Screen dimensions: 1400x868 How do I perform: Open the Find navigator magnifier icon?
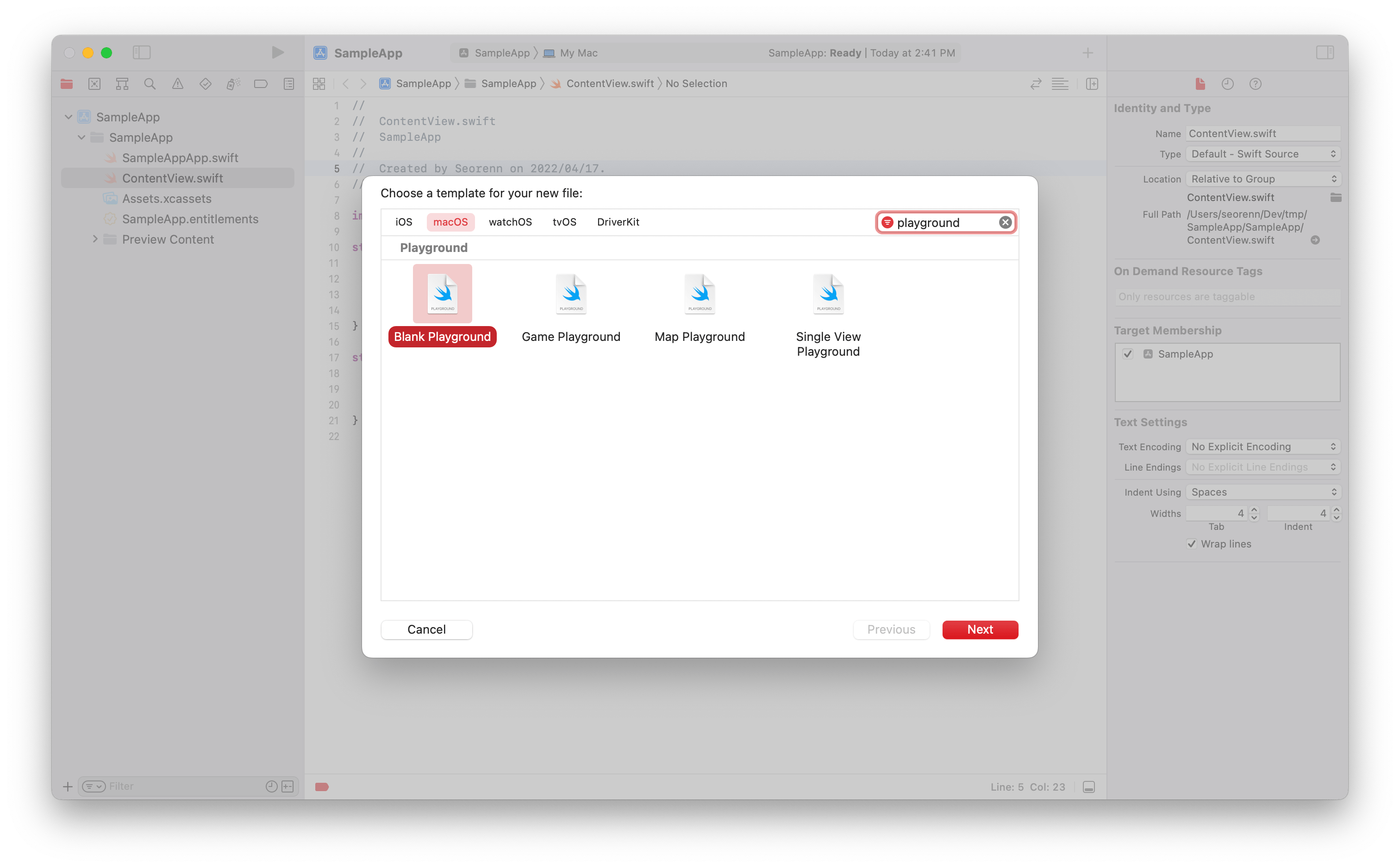coord(150,84)
